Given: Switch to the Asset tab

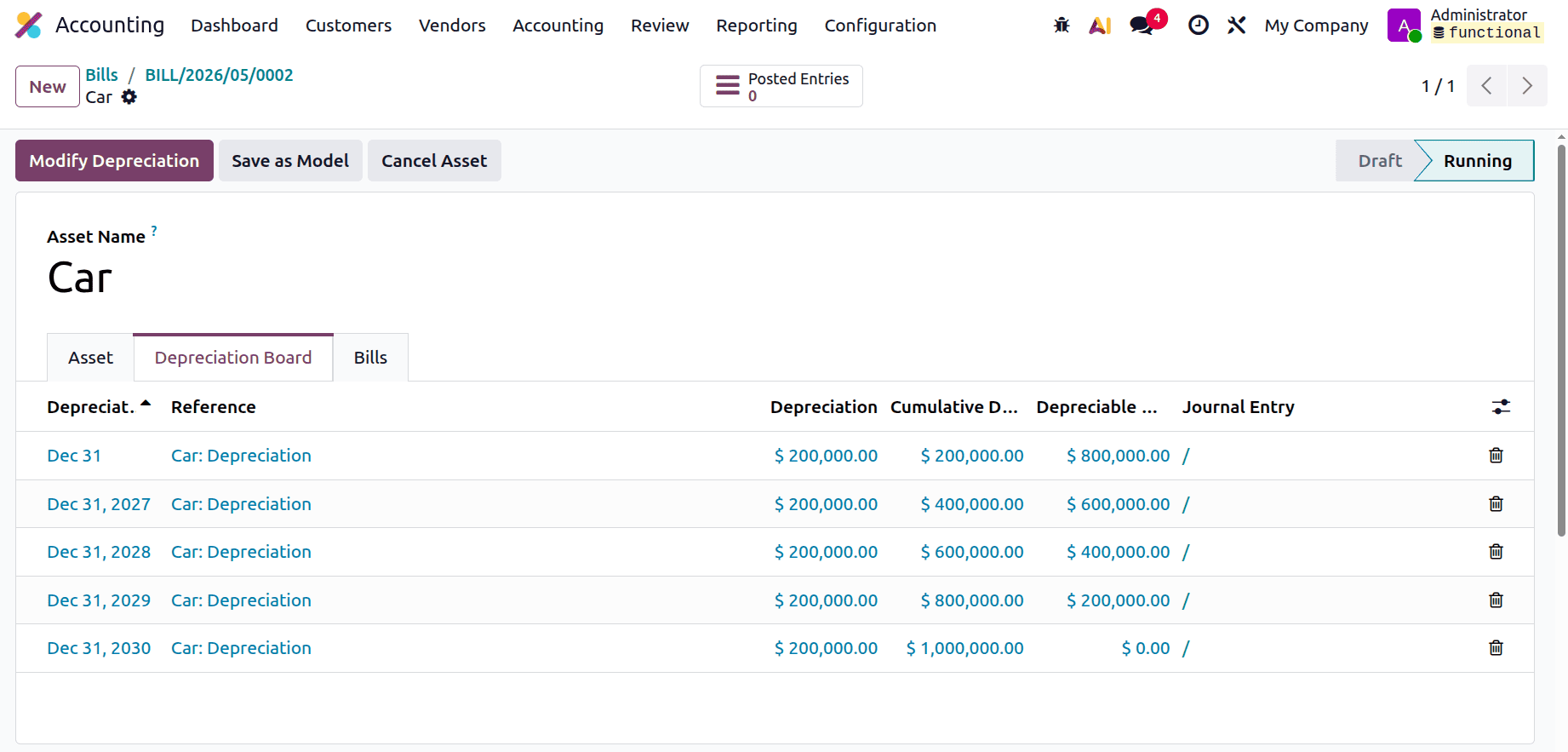Looking at the screenshot, I should [x=90, y=358].
